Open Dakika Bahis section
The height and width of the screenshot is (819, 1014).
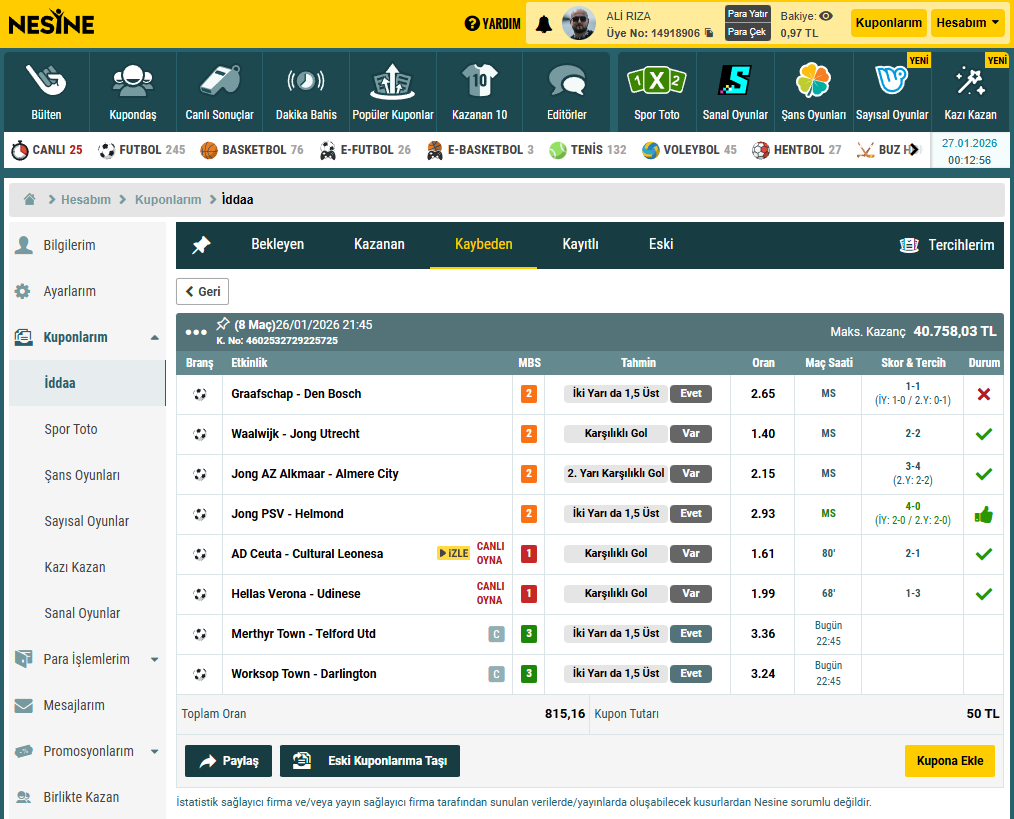(306, 93)
